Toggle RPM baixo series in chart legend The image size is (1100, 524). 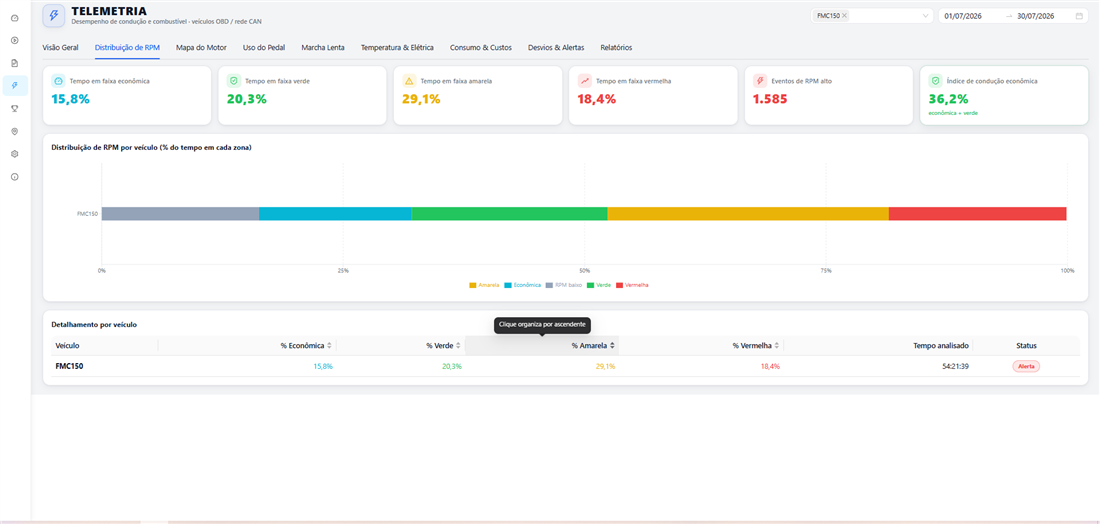tap(563, 285)
